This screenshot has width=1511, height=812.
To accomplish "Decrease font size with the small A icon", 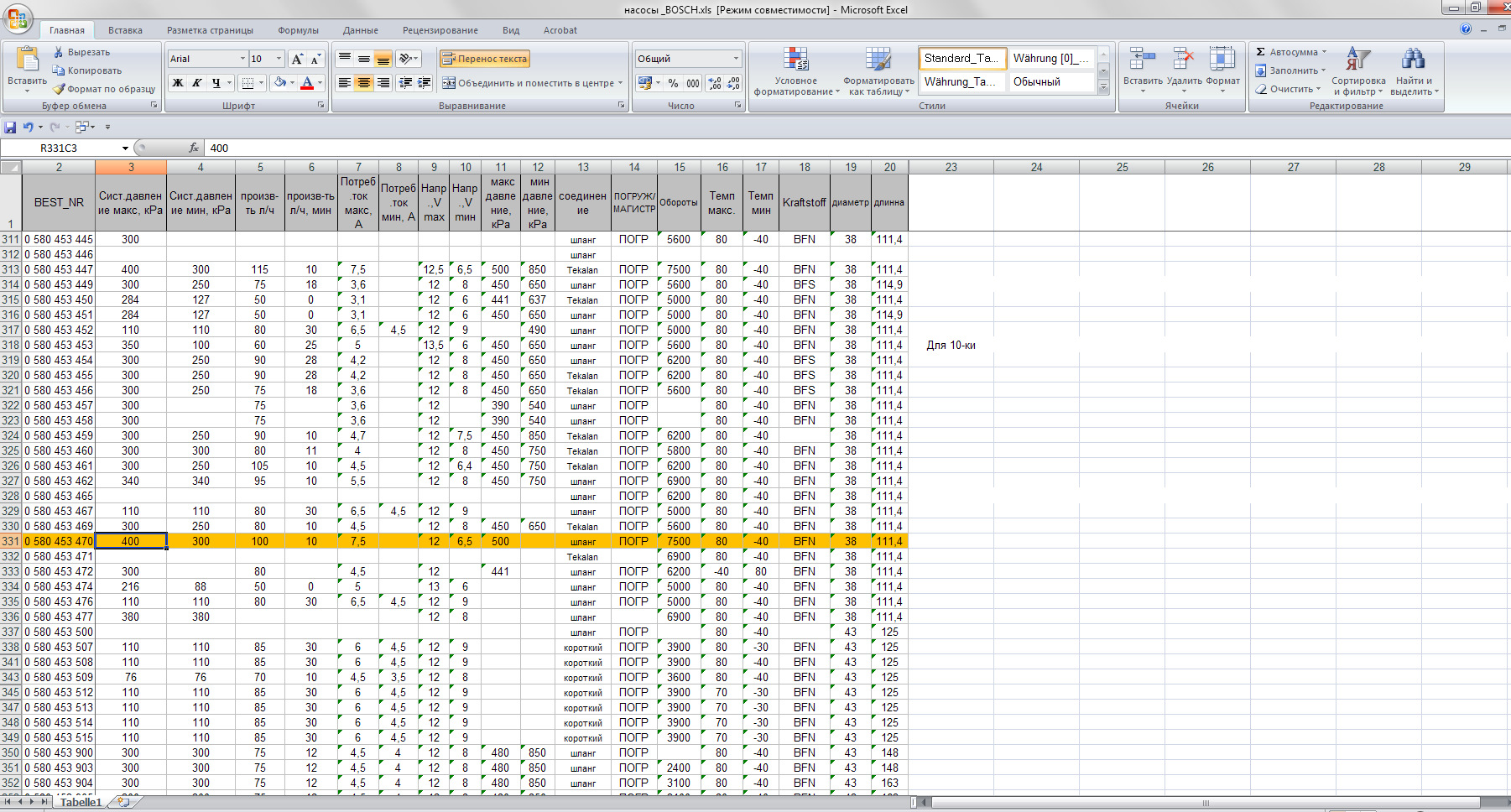I will click(x=315, y=59).
